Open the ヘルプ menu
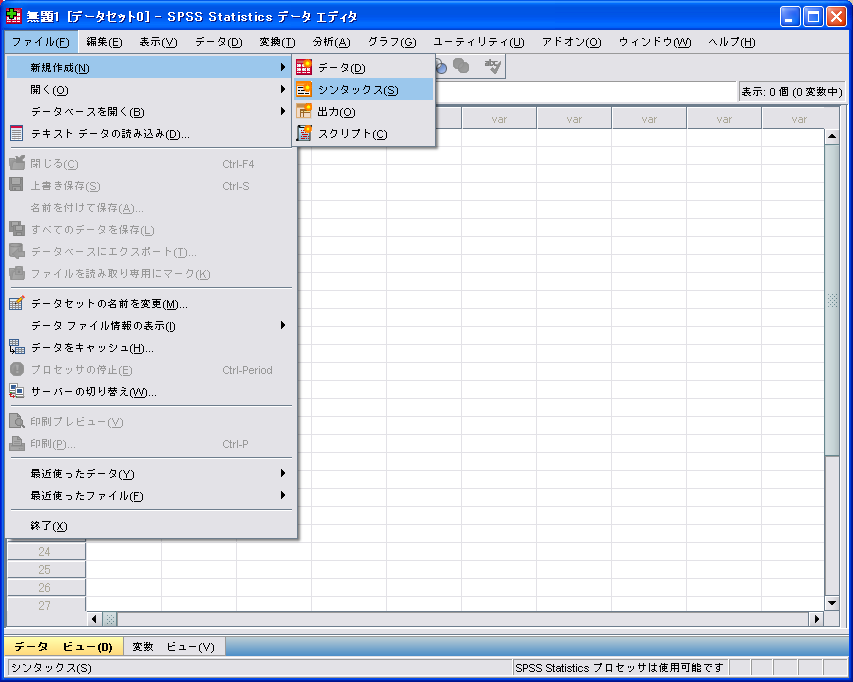853x682 pixels. (x=731, y=42)
